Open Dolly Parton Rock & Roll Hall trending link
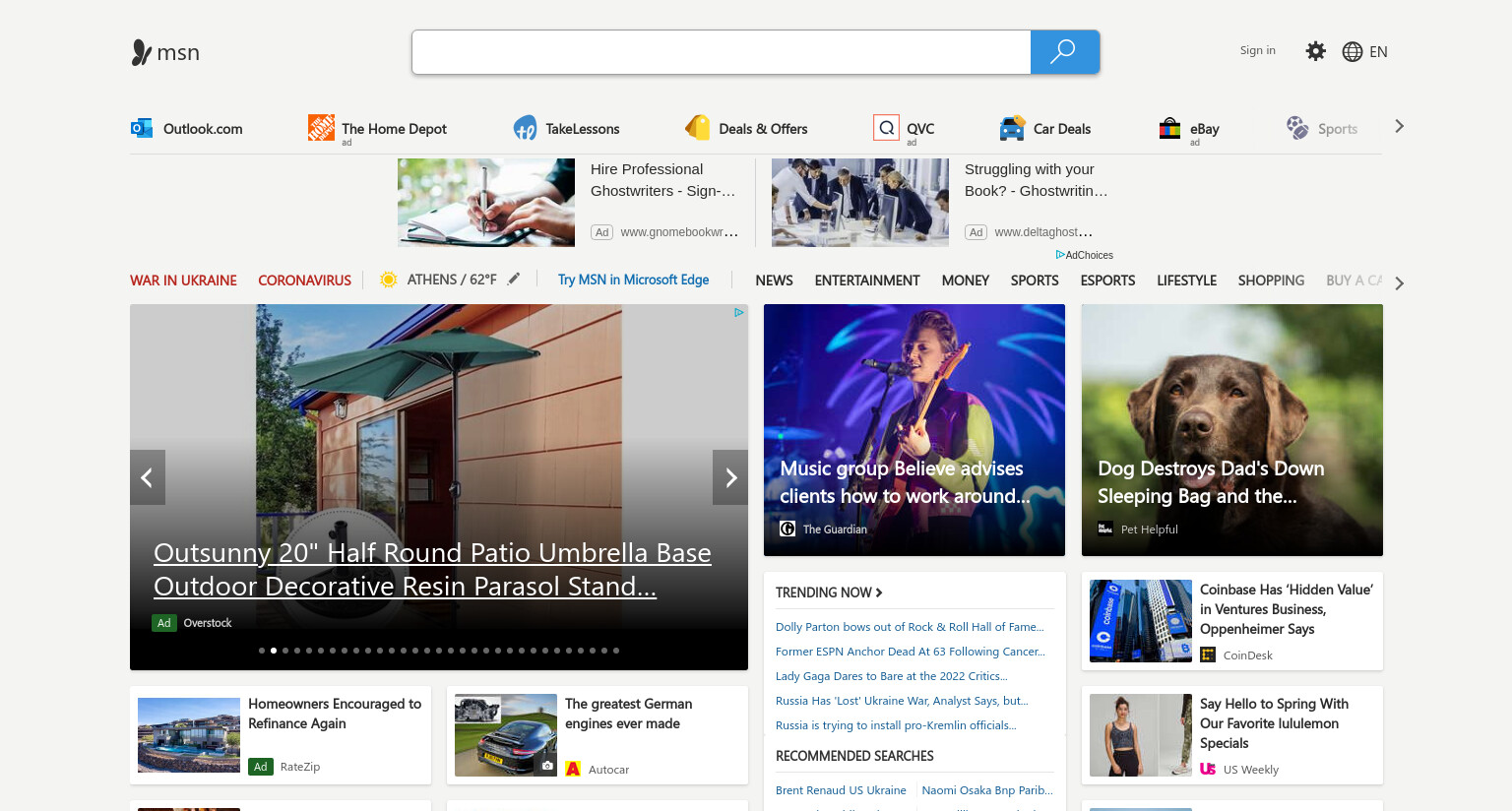This screenshot has height=811, width=1512. pos(910,627)
